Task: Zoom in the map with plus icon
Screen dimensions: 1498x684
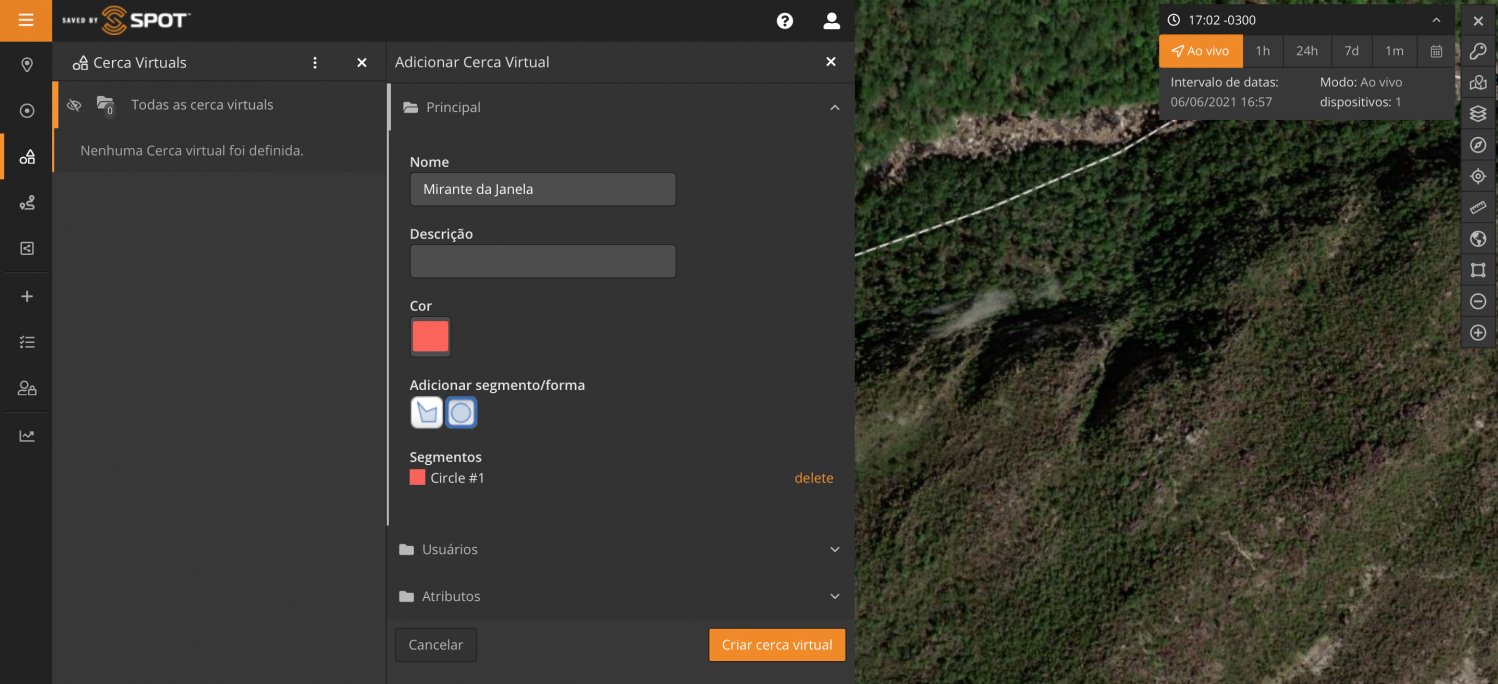Action: (1478, 332)
